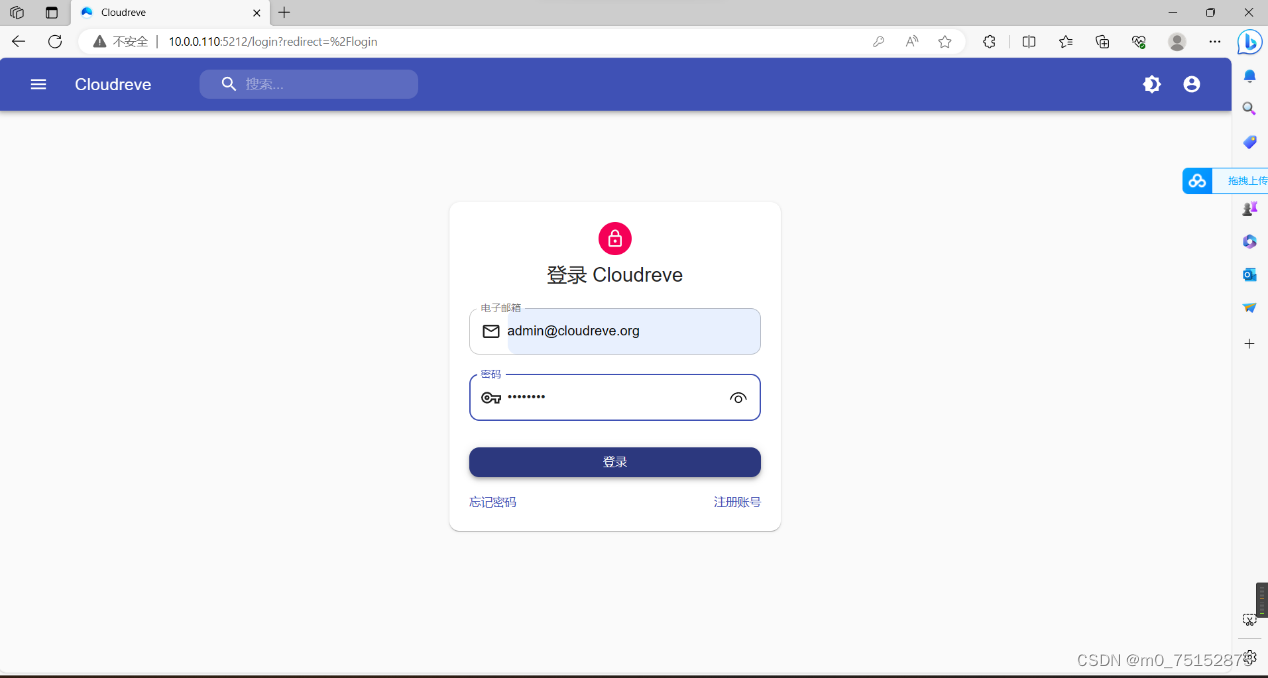Open browser essentials heart icon
Image resolution: width=1268 pixels, height=678 pixels.
point(1139,42)
